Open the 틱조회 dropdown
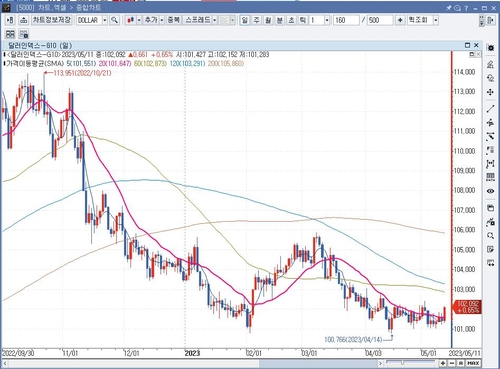Image resolution: width=500 pixels, height=369 pixels. tap(435, 20)
